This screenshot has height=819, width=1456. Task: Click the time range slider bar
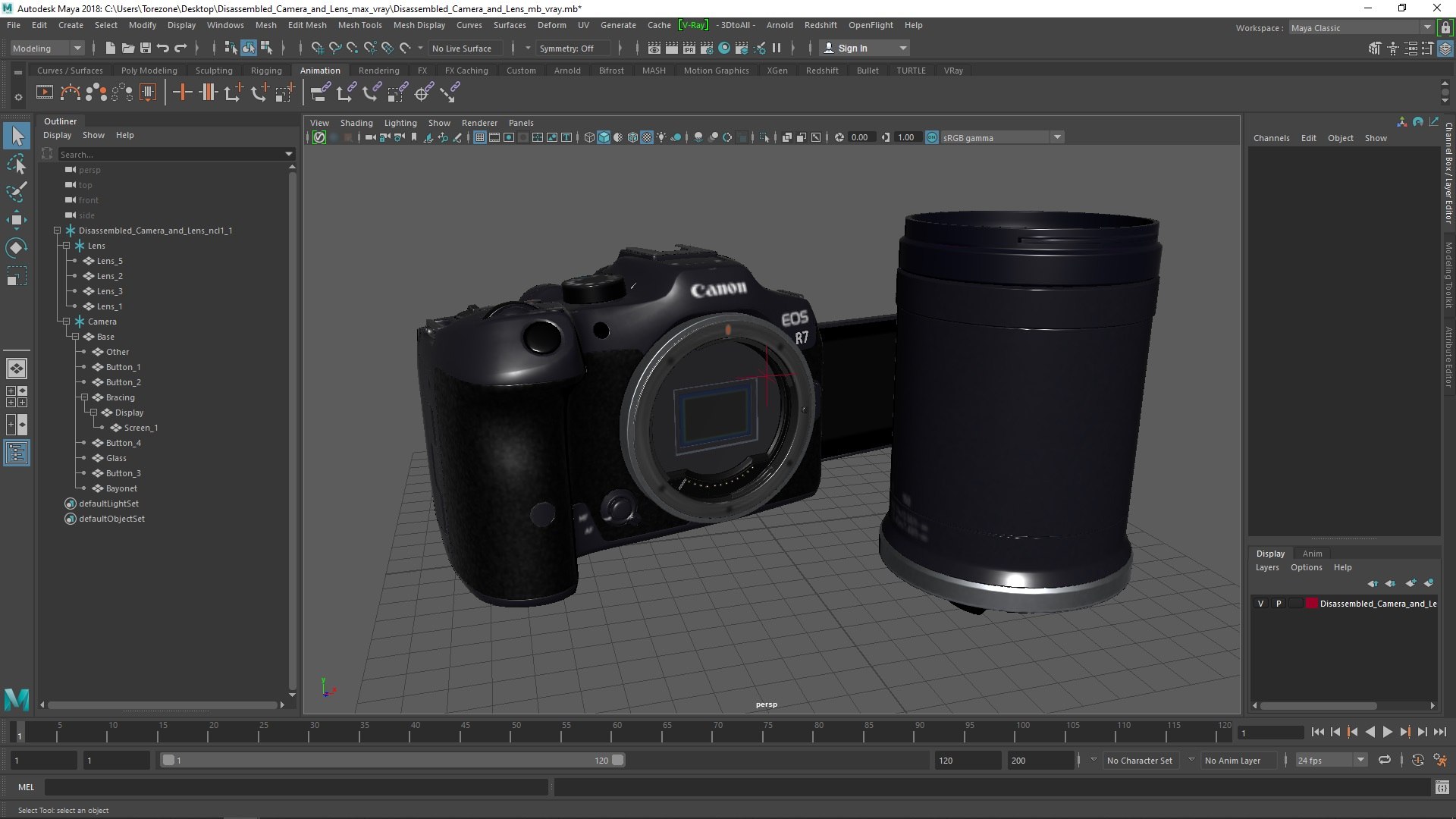[x=393, y=760]
